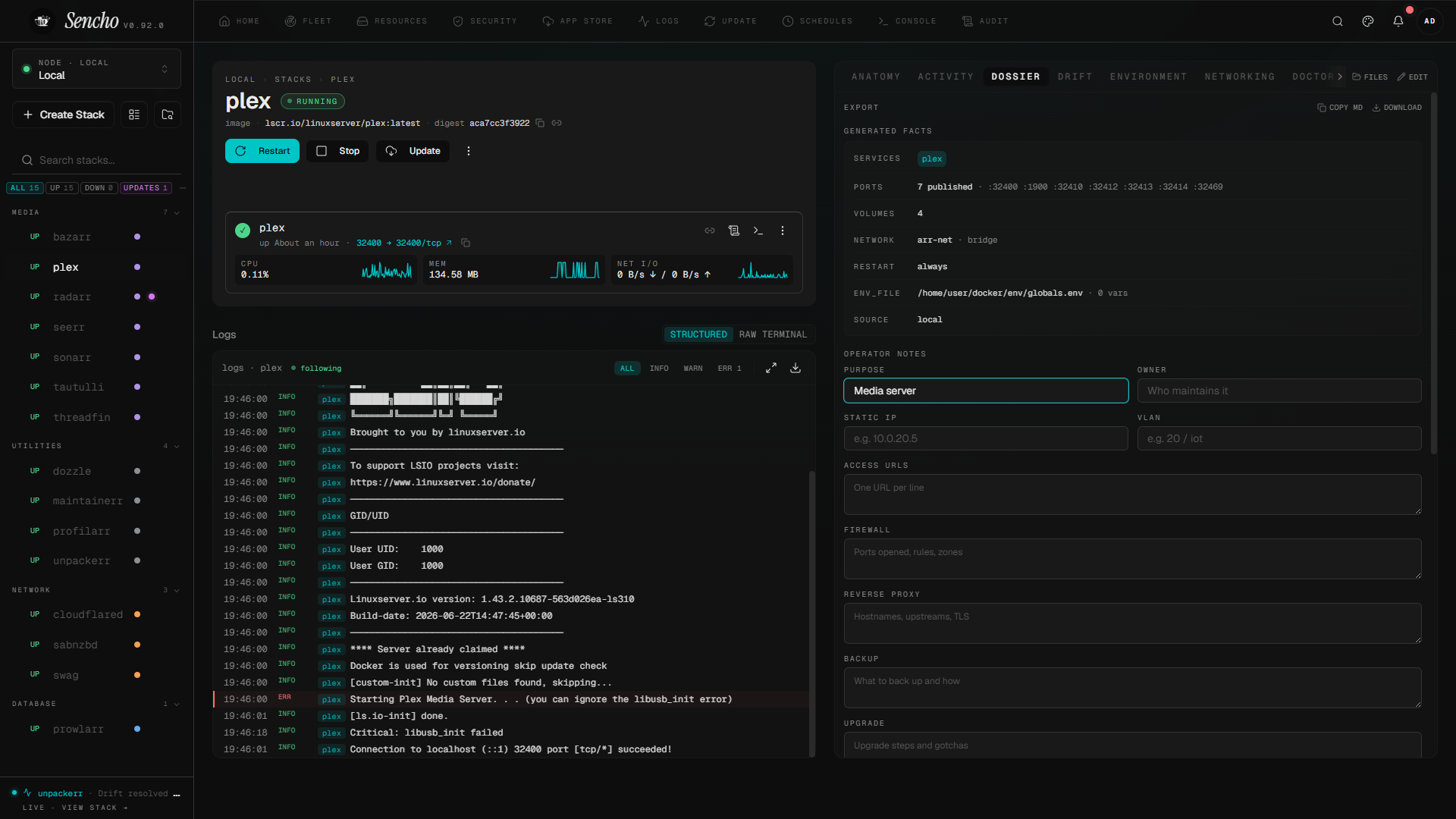Open the App Store nav item

tap(577, 21)
